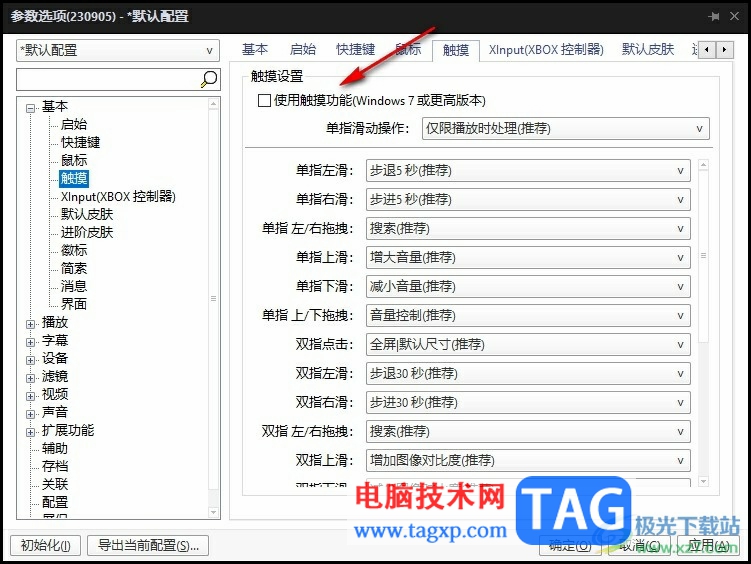
Task: Click the settings search input field
Action: click(108, 79)
